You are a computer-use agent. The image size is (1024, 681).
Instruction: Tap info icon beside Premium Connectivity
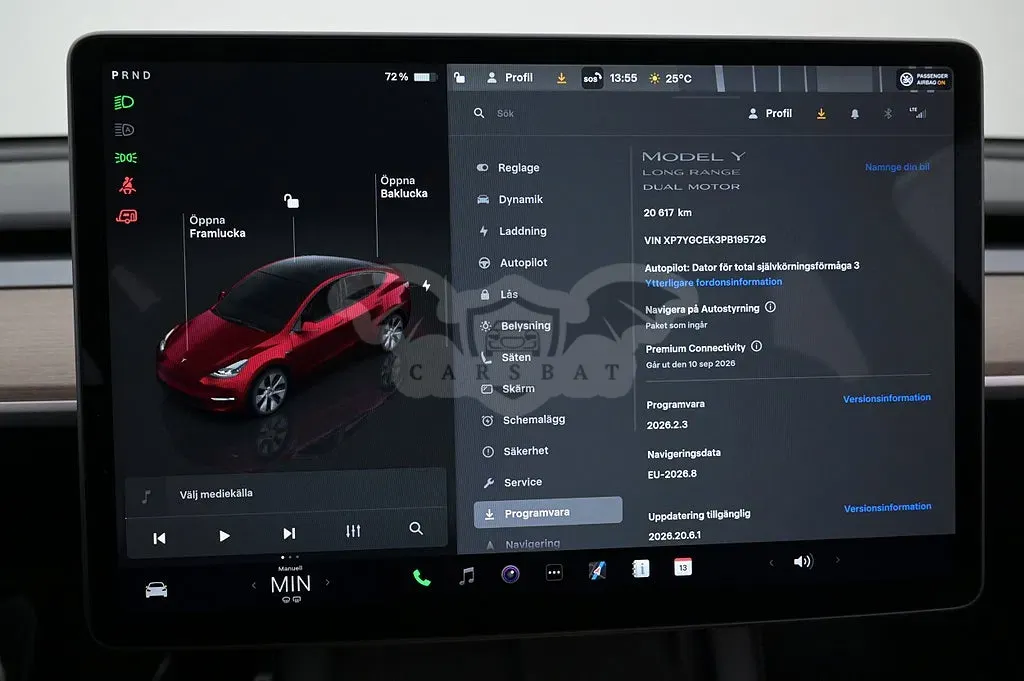[756, 346]
